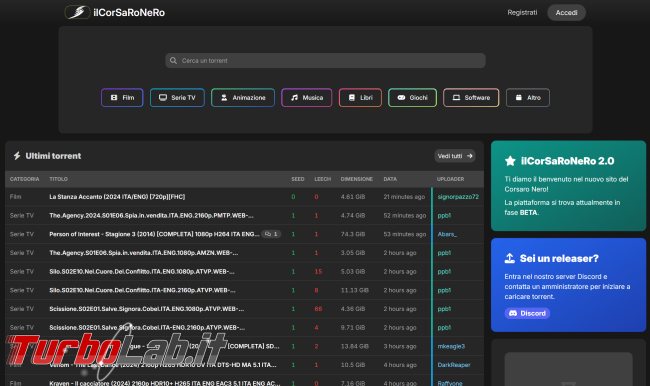Click the Accedi button
Viewport: 650px width, 386px height.
tap(566, 12)
